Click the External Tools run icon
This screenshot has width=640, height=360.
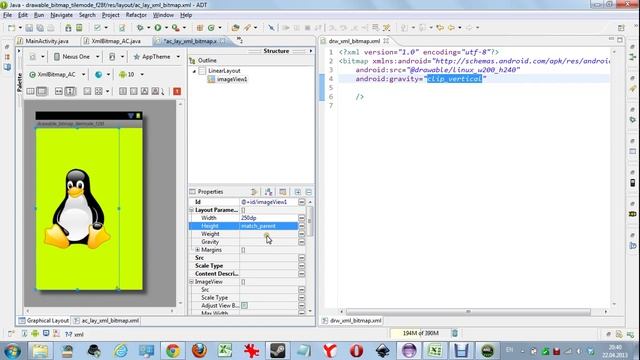click(x=176, y=28)
